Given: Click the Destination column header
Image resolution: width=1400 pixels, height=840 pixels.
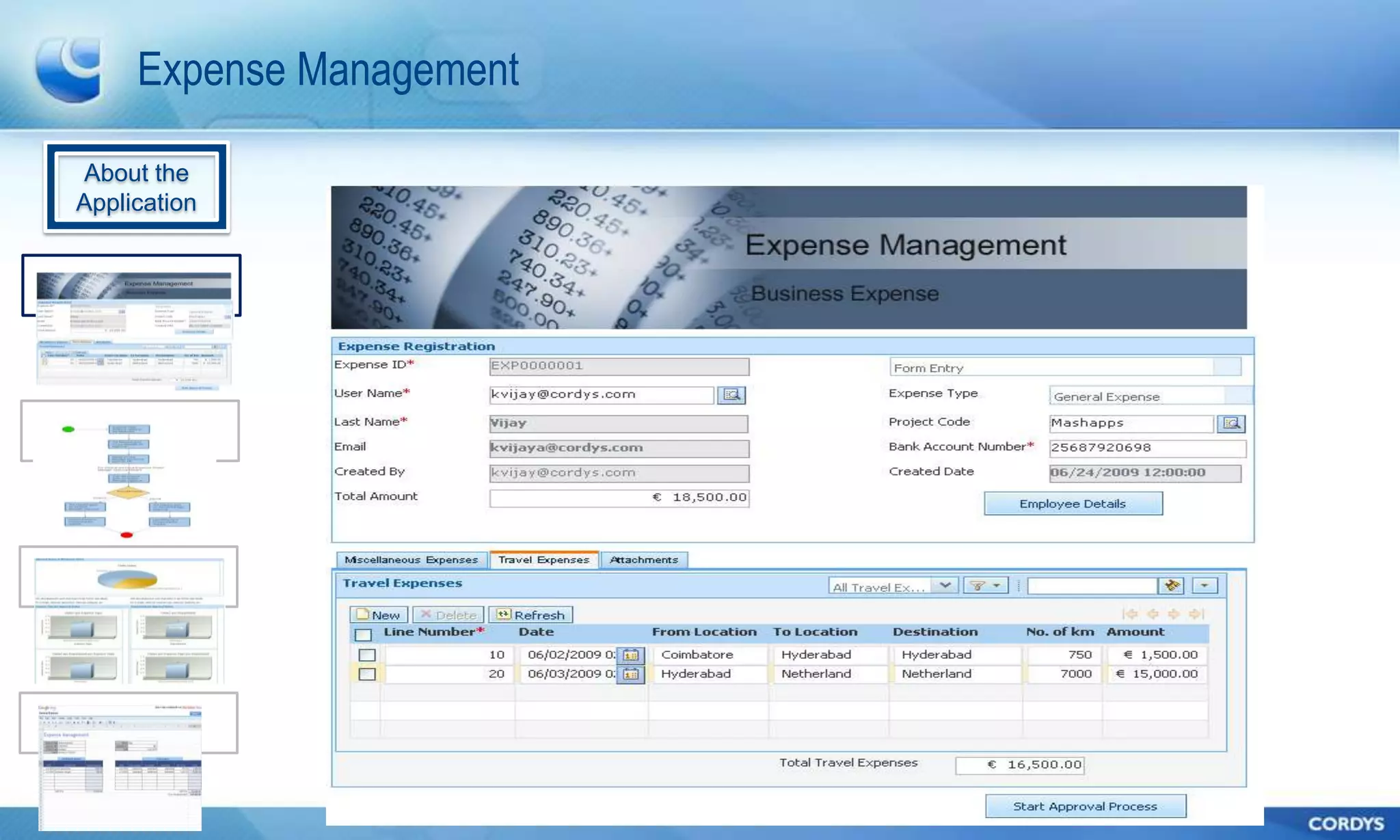Looking at the screenshot, I should tap(935, 632).
